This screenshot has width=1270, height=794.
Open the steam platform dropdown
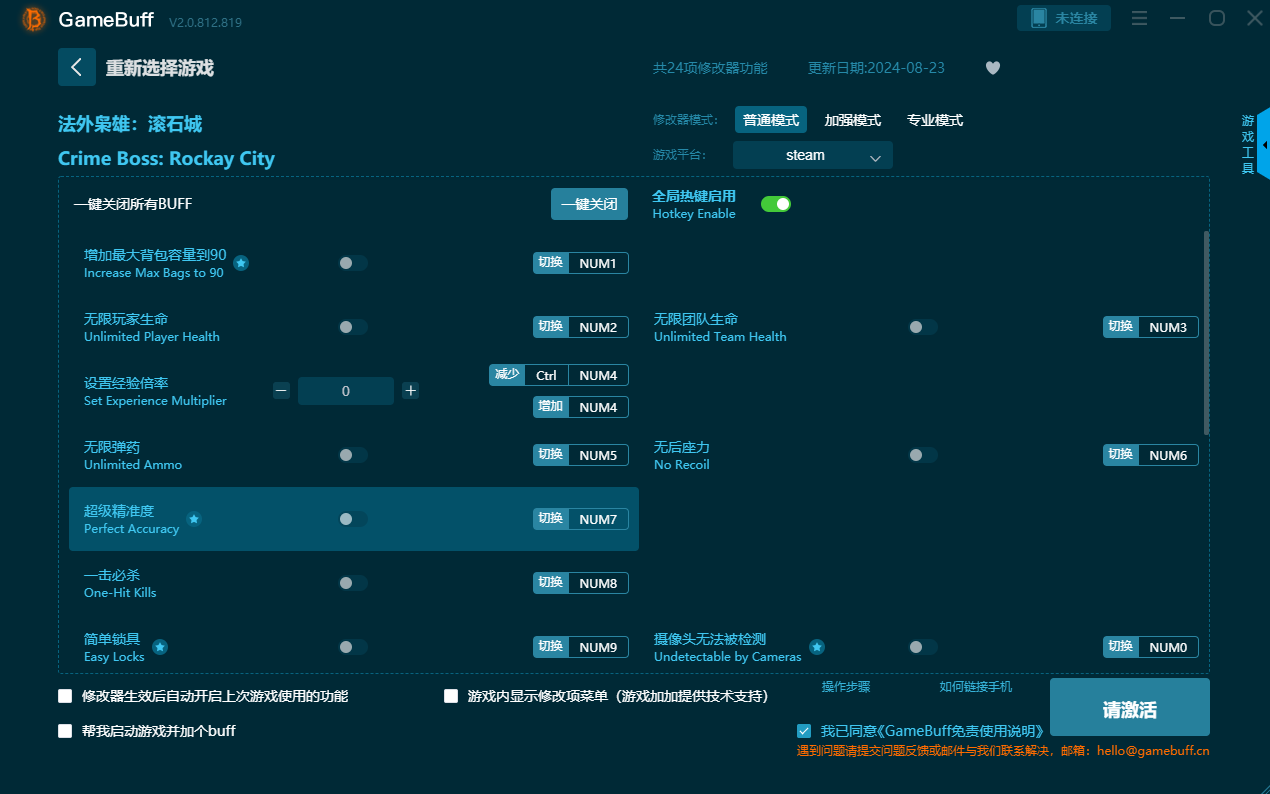pyautogui.click(x=813, y=155)
